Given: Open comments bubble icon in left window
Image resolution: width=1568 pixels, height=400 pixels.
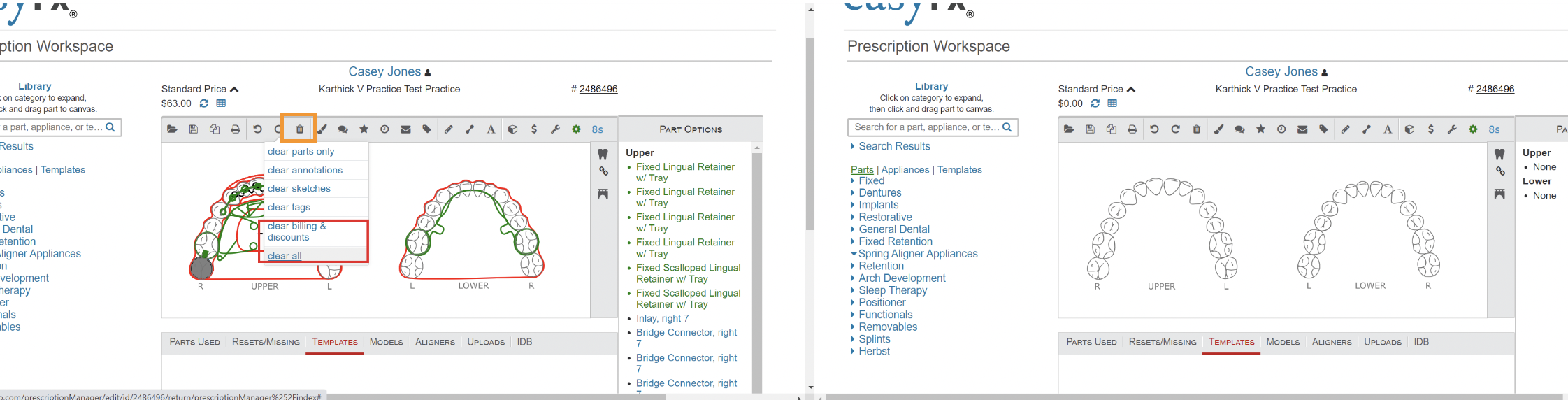Looking at the screenshot, I should point(343,129).
